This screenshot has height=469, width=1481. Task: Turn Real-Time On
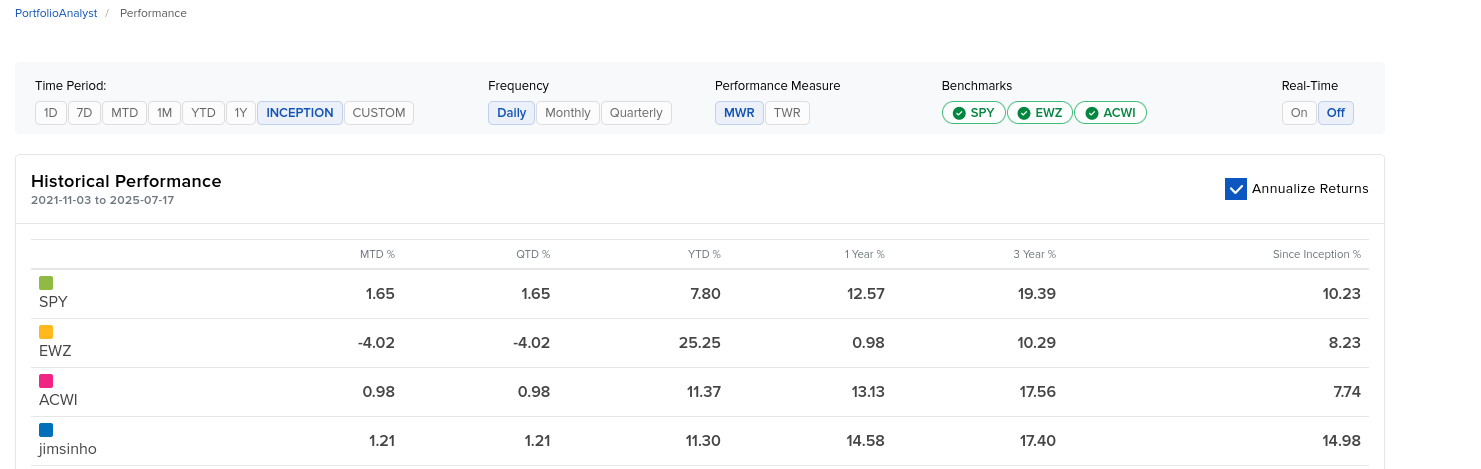pos(1299,113)
